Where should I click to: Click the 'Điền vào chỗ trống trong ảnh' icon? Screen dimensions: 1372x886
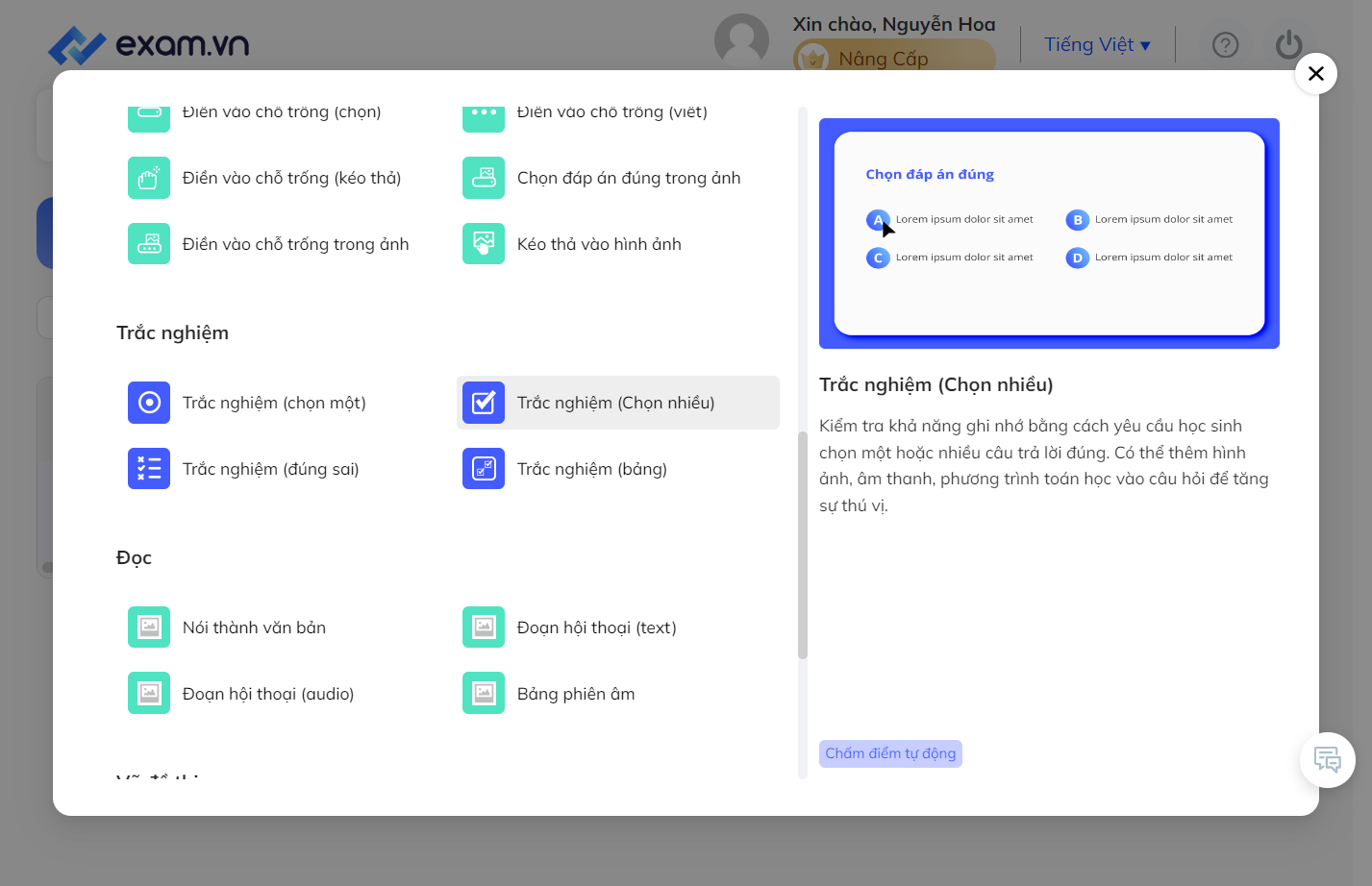point(149,244)
